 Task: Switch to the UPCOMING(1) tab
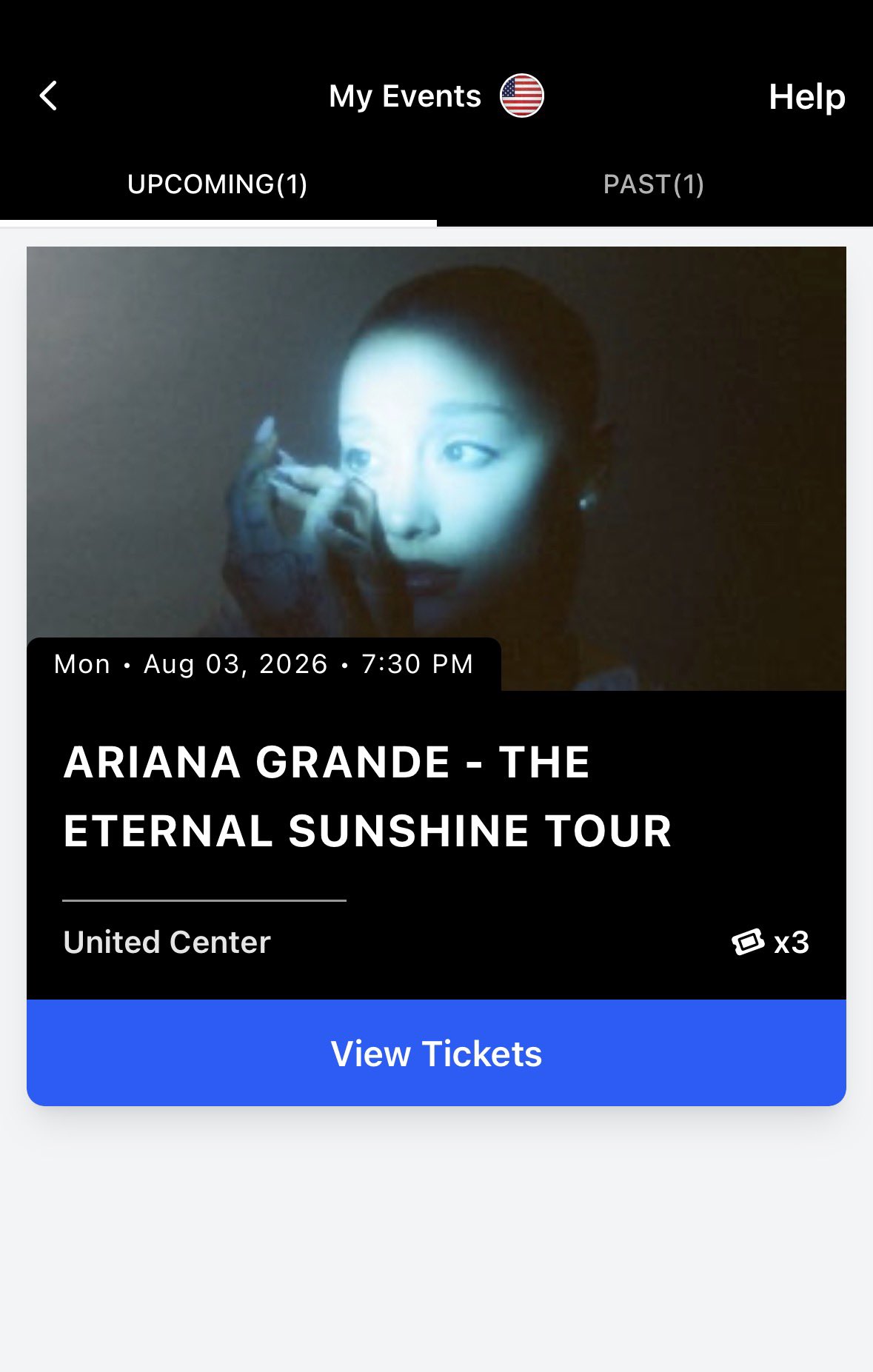218,184
